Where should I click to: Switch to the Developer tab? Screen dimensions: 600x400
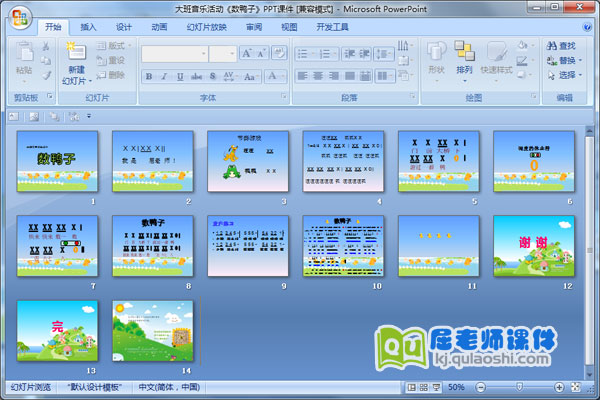click(x=332, y=27)
